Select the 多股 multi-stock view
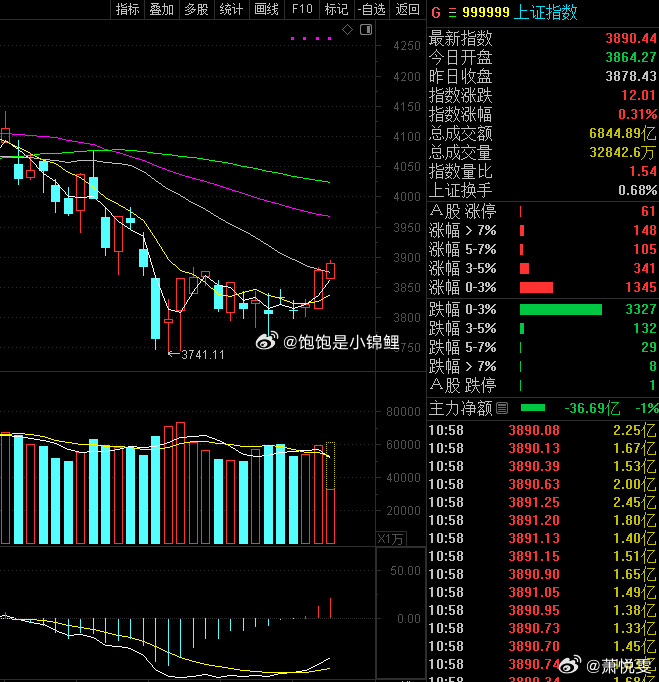 pyautogui.click(x=196, y=9)
